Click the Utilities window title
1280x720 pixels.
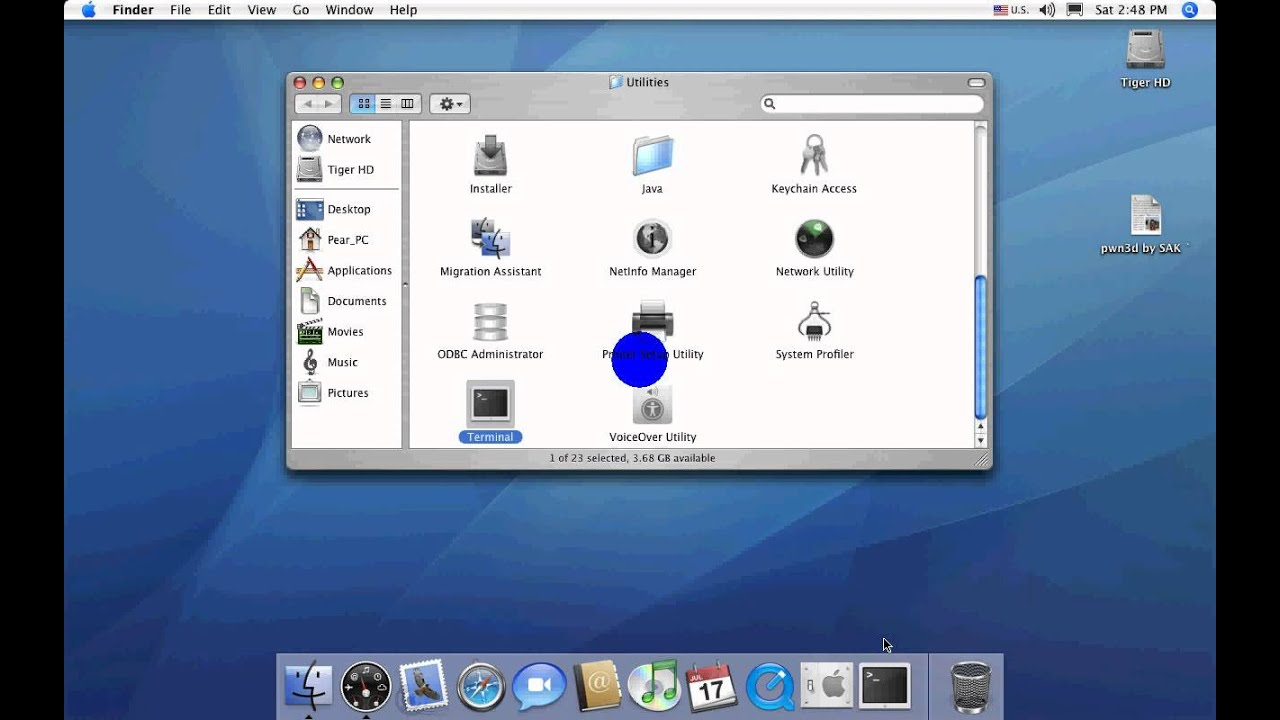(x=647, y=82)
